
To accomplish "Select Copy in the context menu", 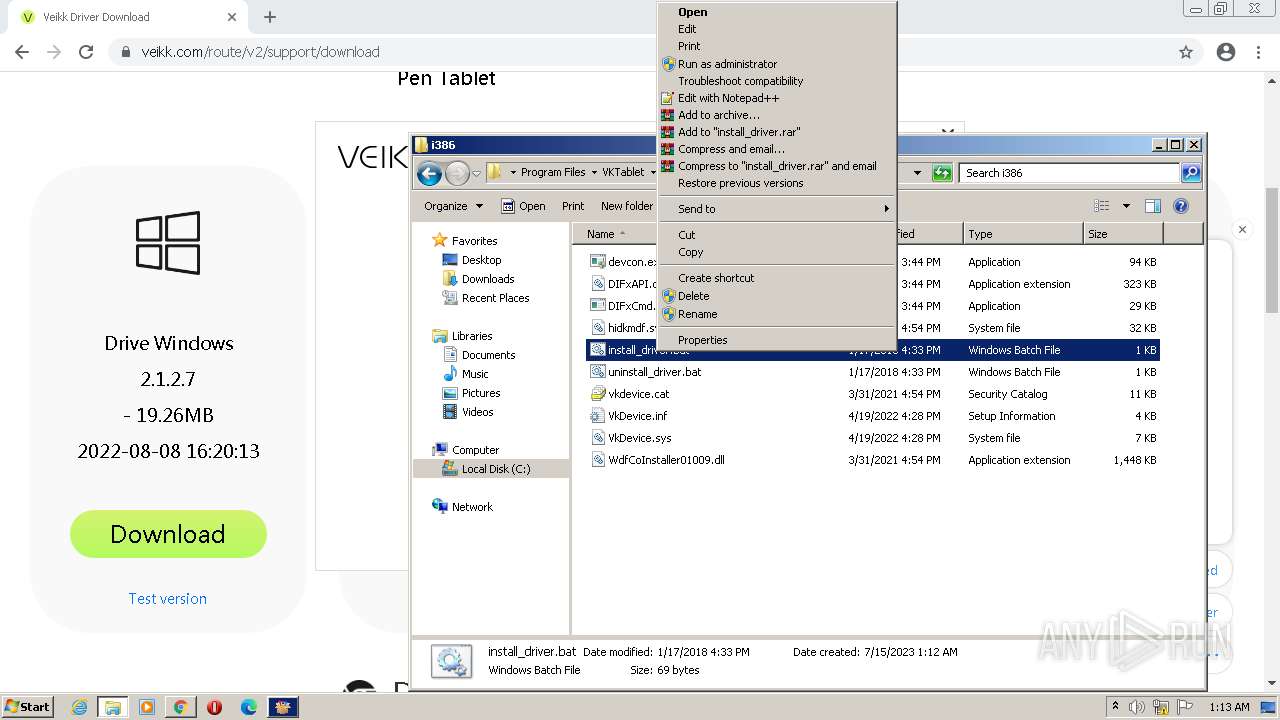I will 776,252.
